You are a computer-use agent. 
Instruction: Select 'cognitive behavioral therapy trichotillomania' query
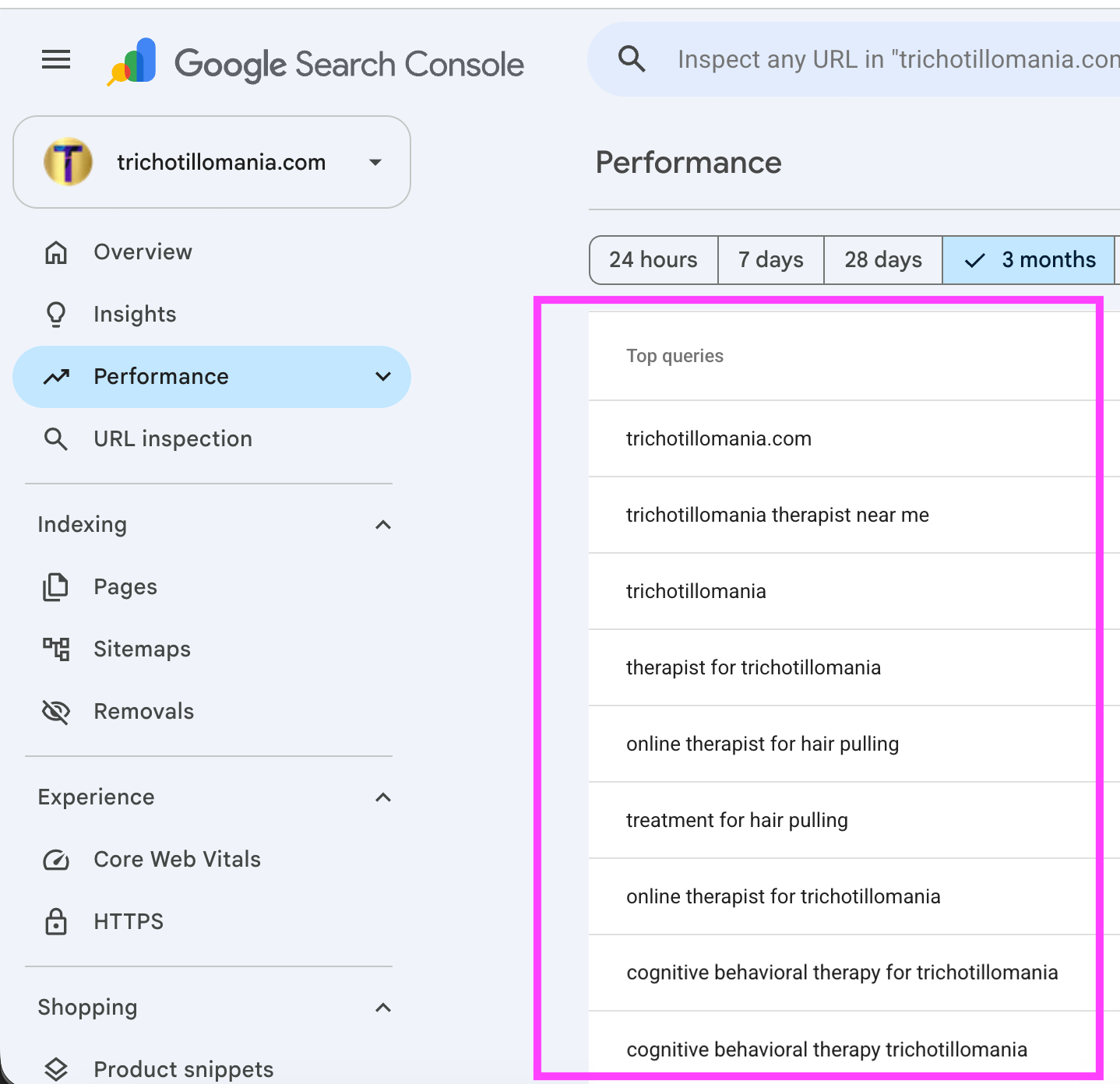tap(827, 1050)
